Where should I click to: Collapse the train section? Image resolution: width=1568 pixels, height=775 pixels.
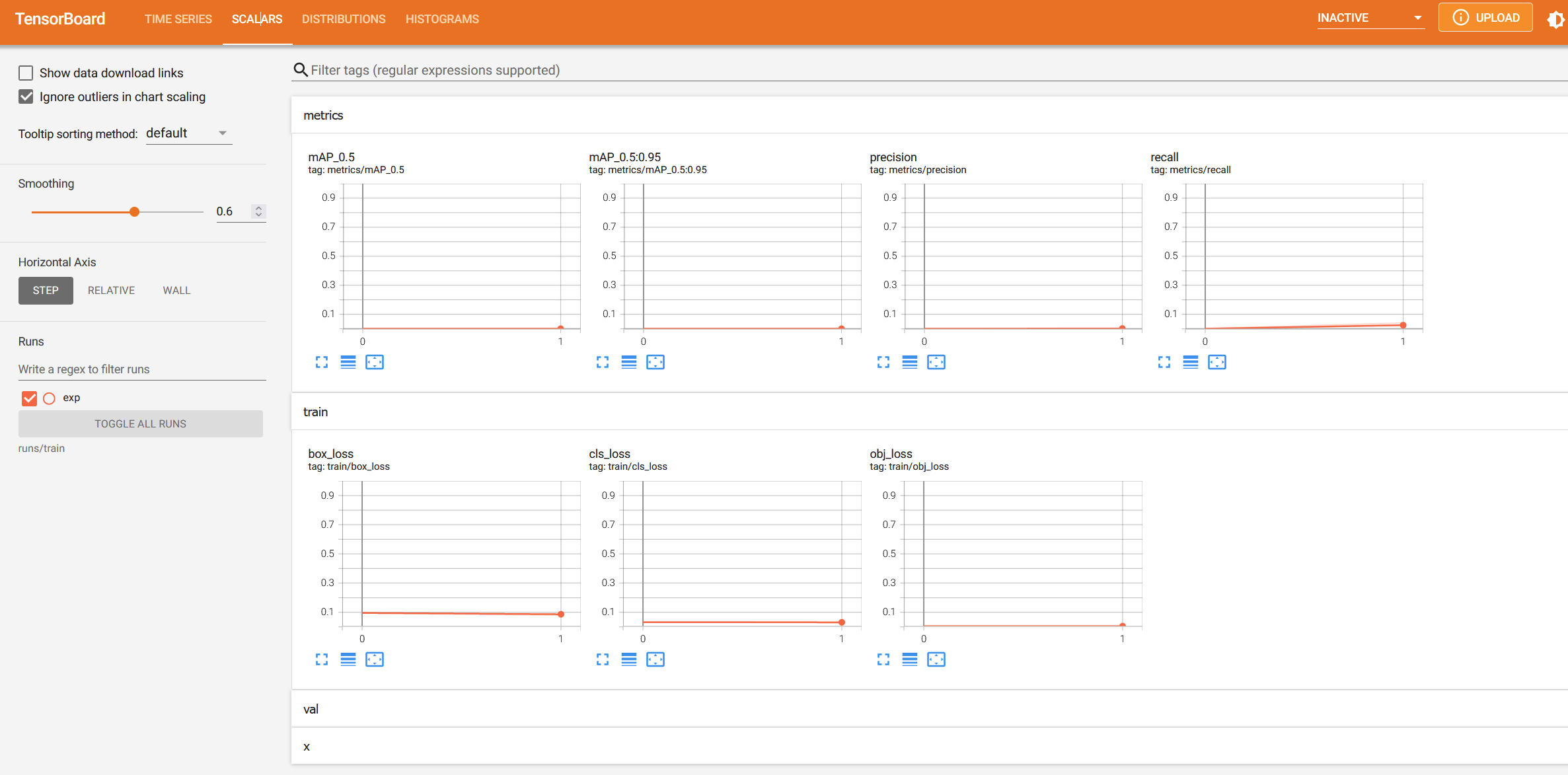tap(929, 412)
